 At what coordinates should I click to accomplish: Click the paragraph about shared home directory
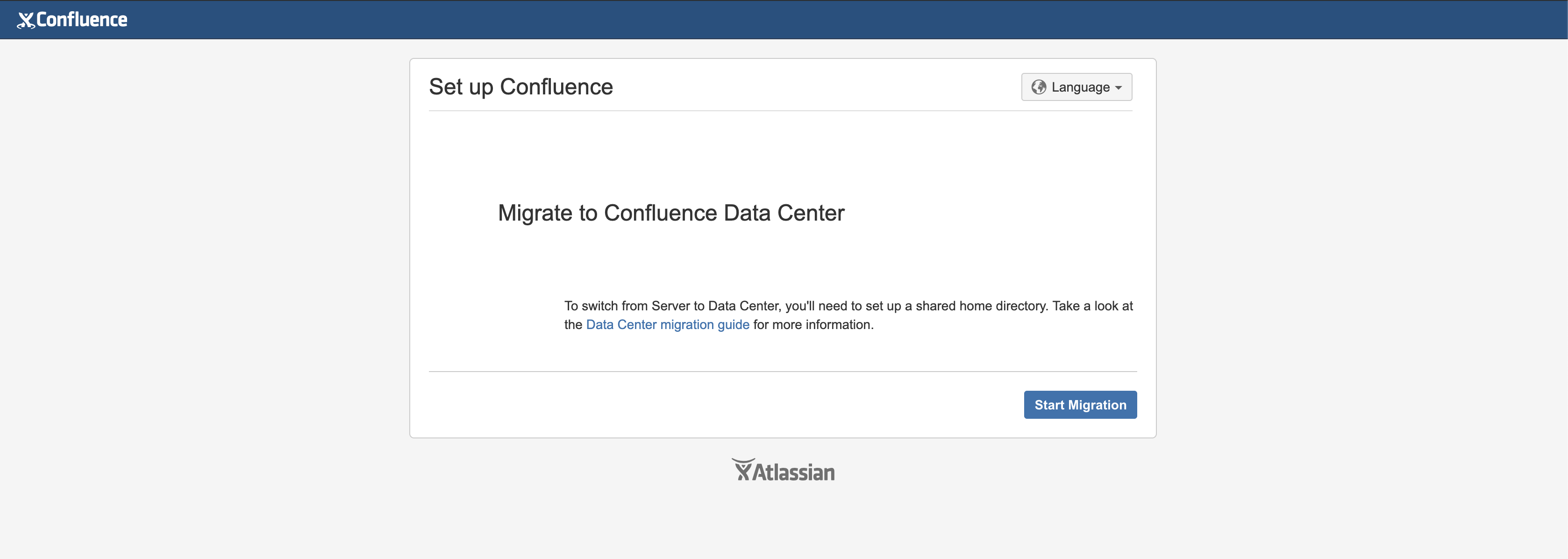(848, 315)
